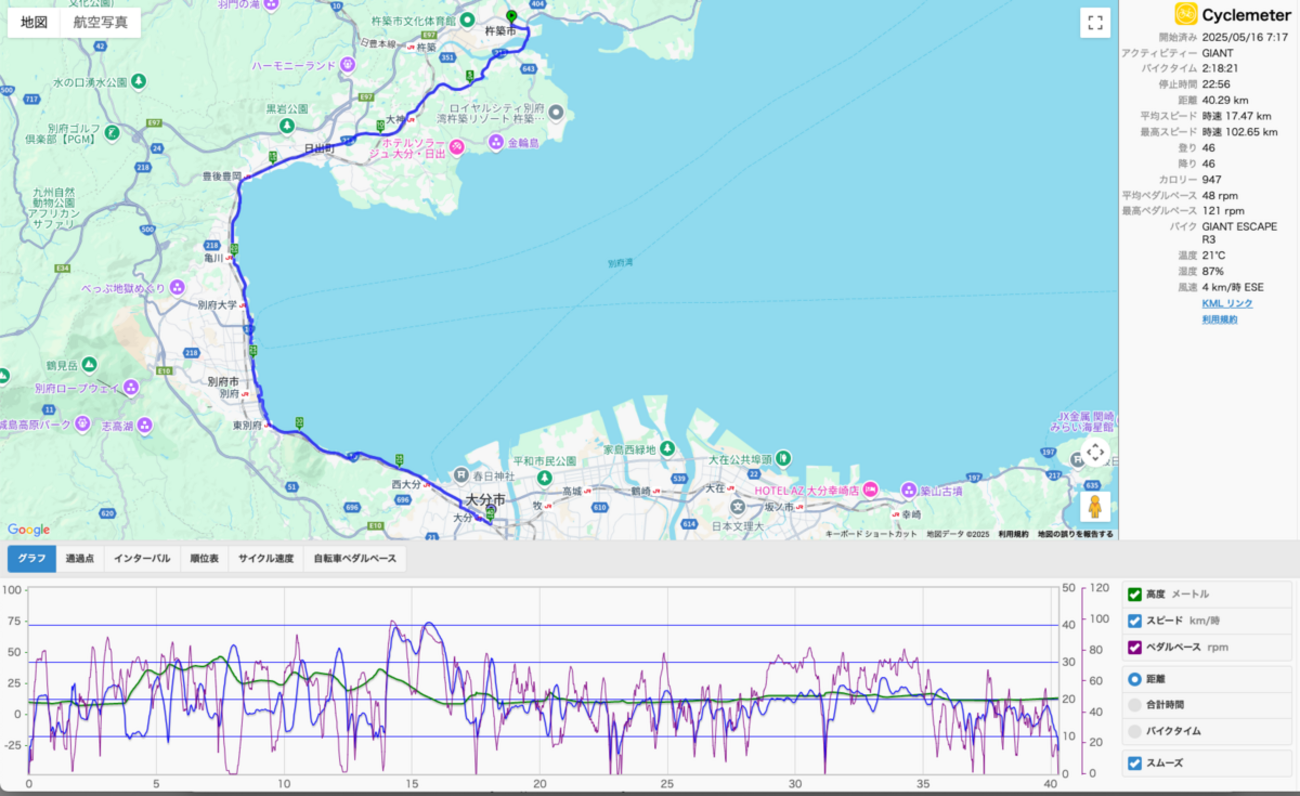Open the 利用規約 link in stats panel

coord(1219,319)
